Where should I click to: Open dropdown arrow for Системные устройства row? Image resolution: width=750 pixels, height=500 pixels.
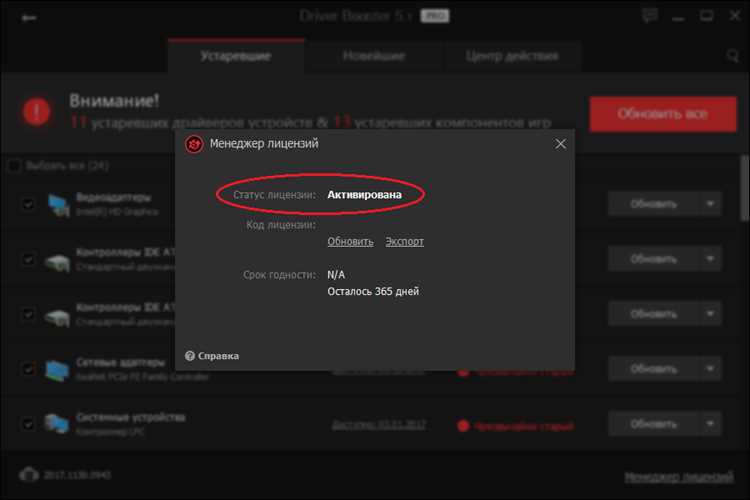tap(710, 424)
